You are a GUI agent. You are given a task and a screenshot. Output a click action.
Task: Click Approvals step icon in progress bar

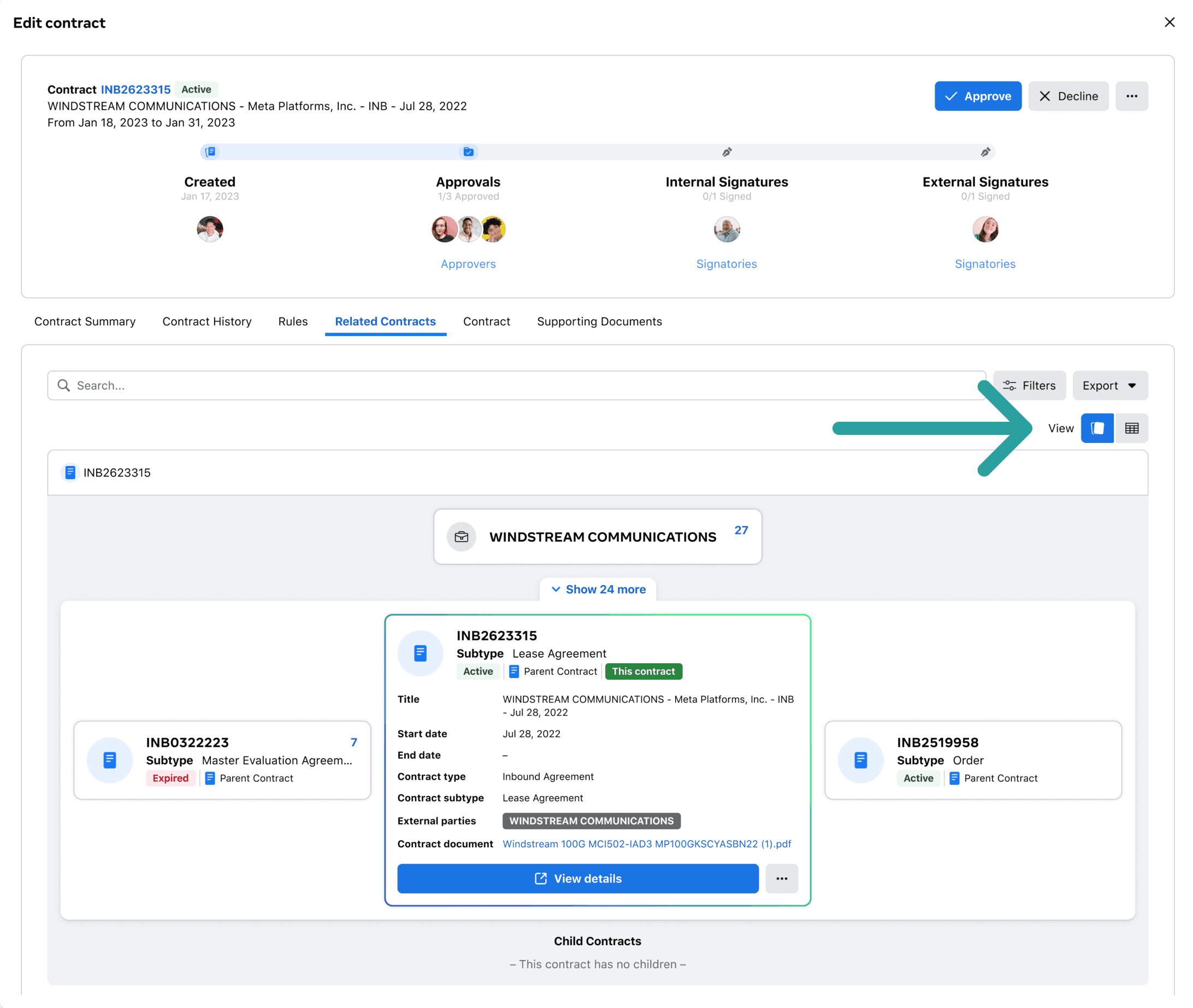468,151
